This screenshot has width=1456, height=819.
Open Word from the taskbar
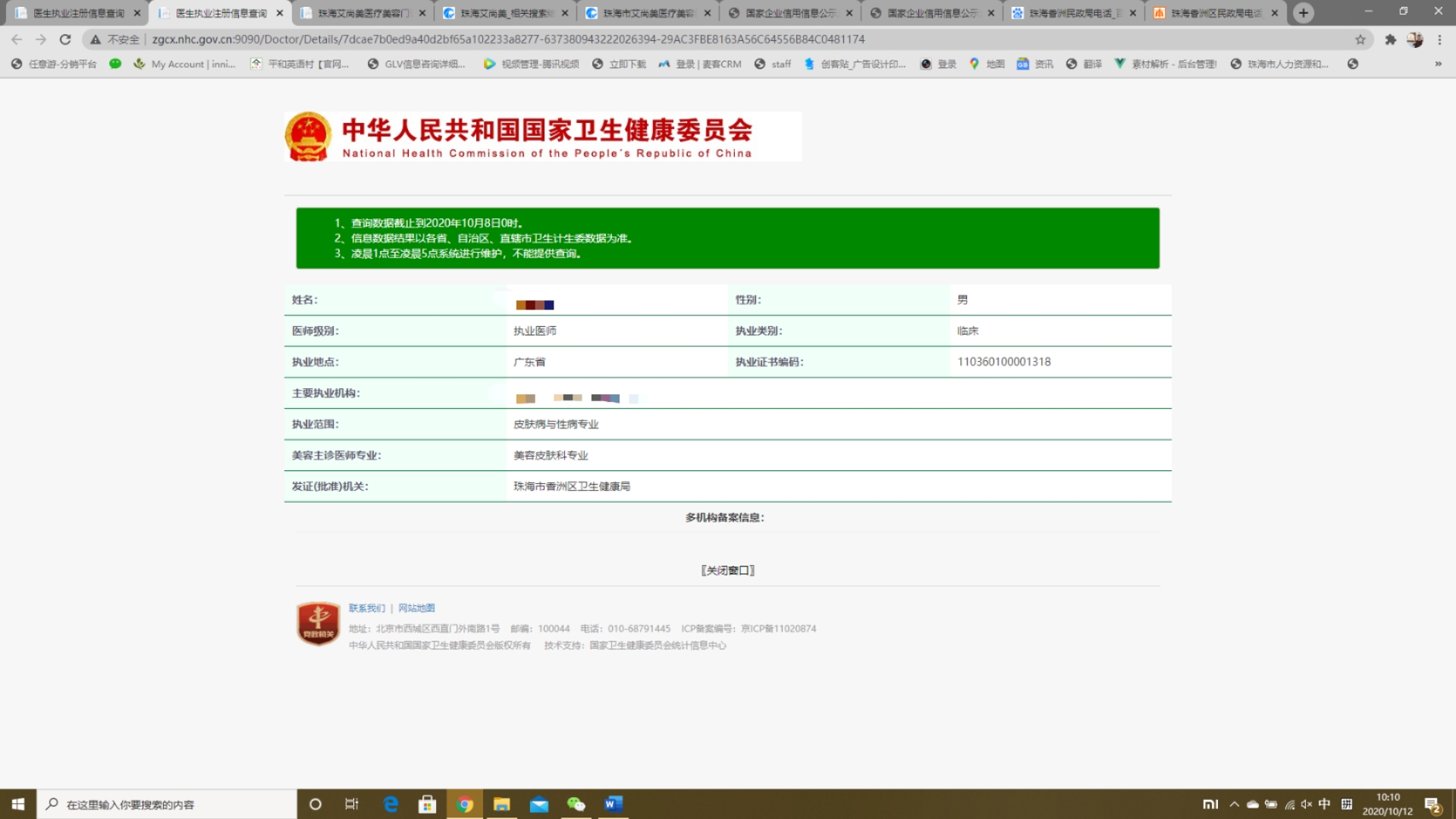pos(613,804)
